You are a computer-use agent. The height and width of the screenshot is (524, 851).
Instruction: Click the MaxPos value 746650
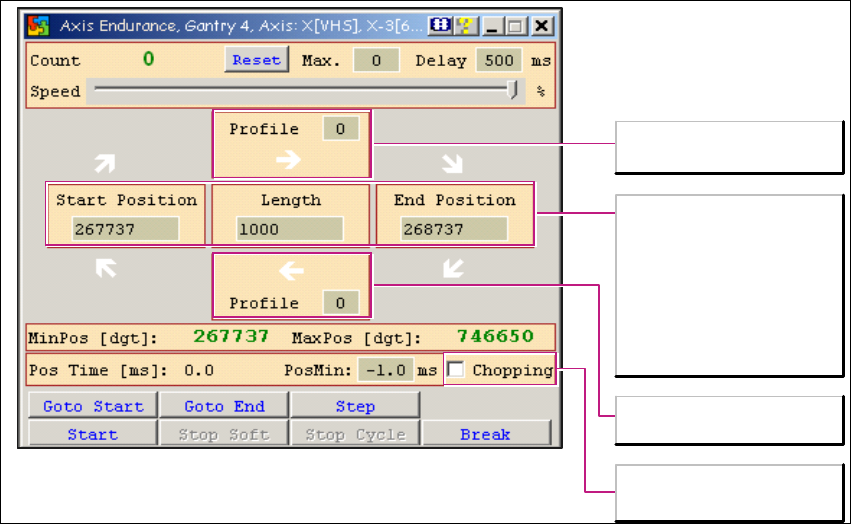tap(495, 337)
